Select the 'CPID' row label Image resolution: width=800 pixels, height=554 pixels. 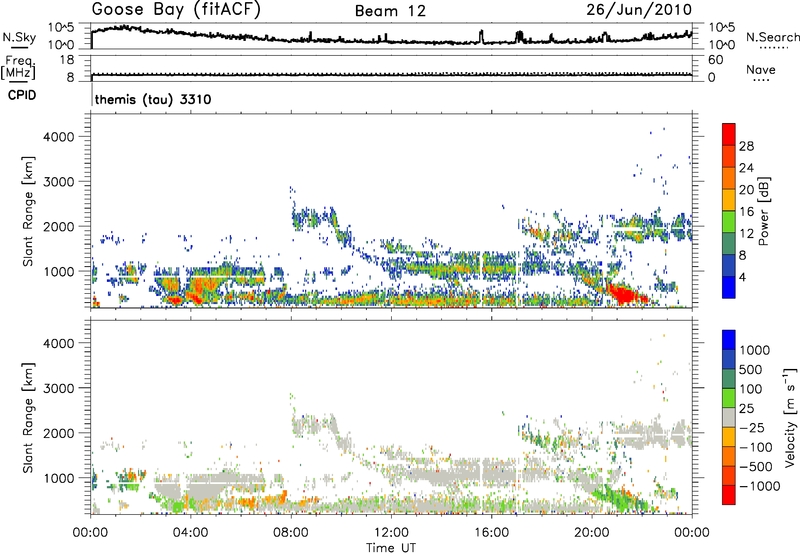pyautogui.click(x=22, y=95)
